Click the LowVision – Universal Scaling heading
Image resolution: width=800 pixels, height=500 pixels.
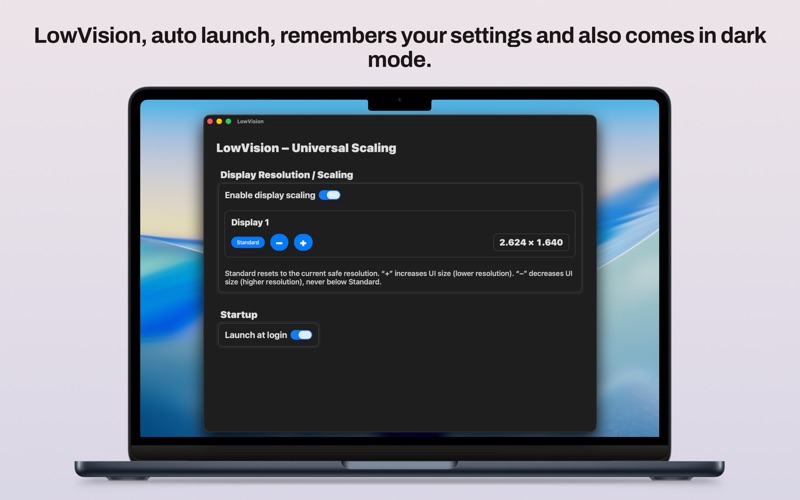[306, 148]
